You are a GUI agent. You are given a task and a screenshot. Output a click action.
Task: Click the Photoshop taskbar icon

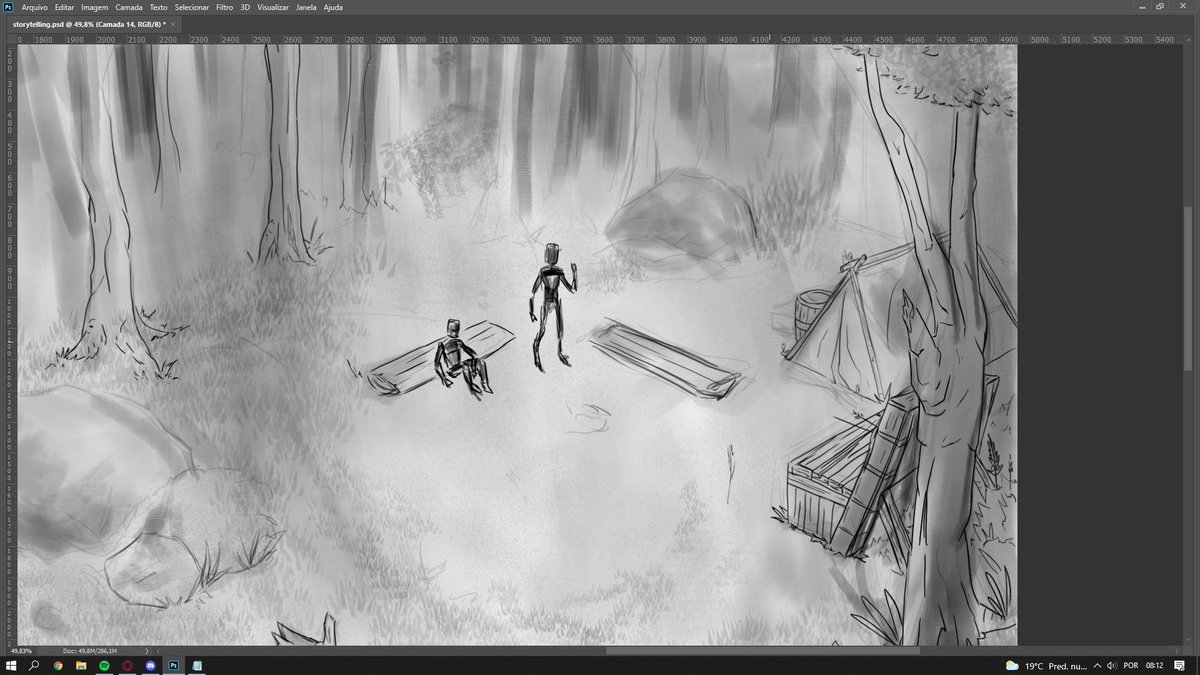coord(174,665)
